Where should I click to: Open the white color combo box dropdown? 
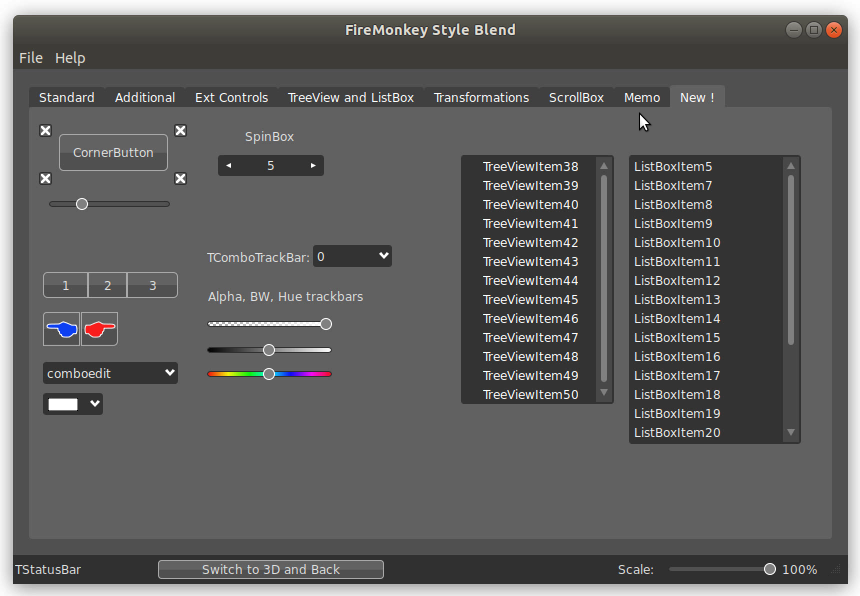click(95, 404)
